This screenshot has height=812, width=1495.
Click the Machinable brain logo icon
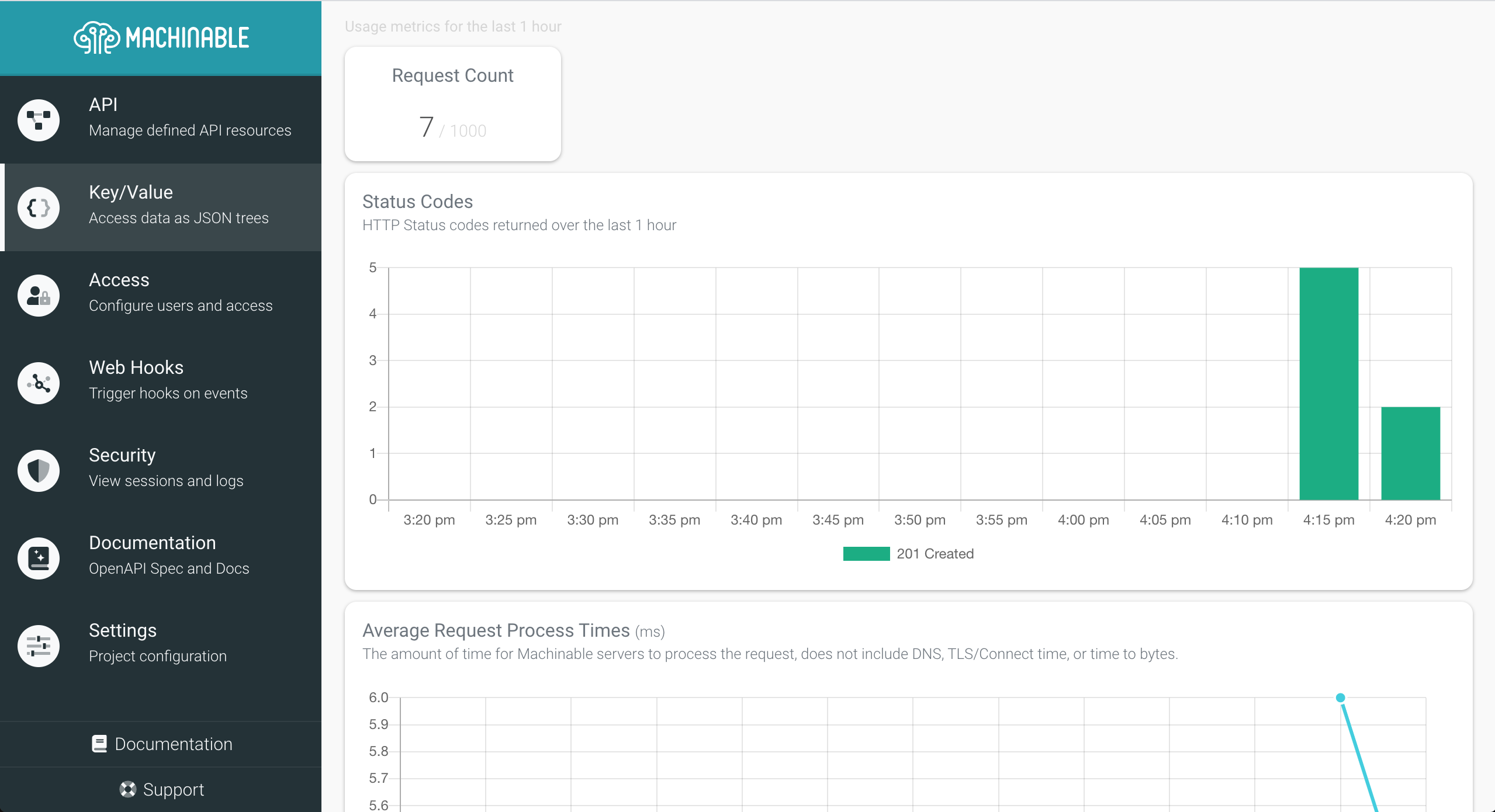pyautogui.click(x=96, y=38)
